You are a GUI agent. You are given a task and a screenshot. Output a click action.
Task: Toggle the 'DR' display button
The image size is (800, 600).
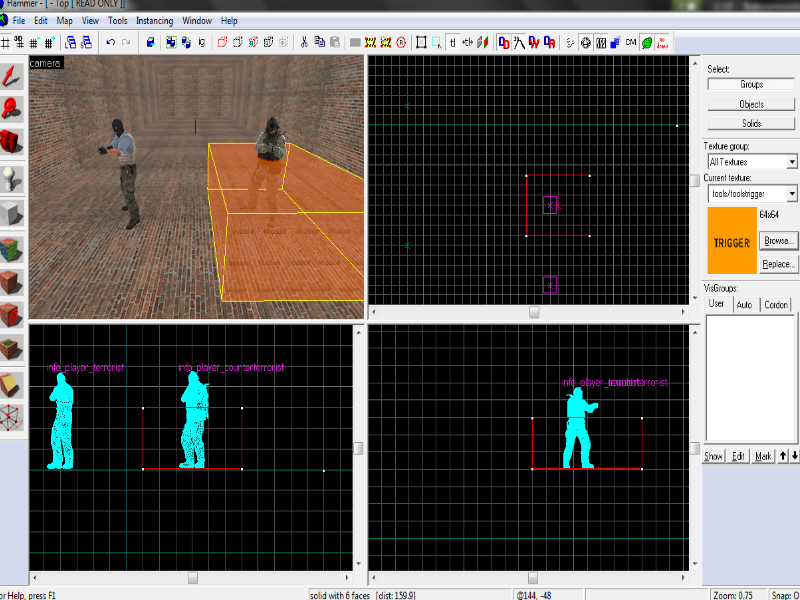549,42
